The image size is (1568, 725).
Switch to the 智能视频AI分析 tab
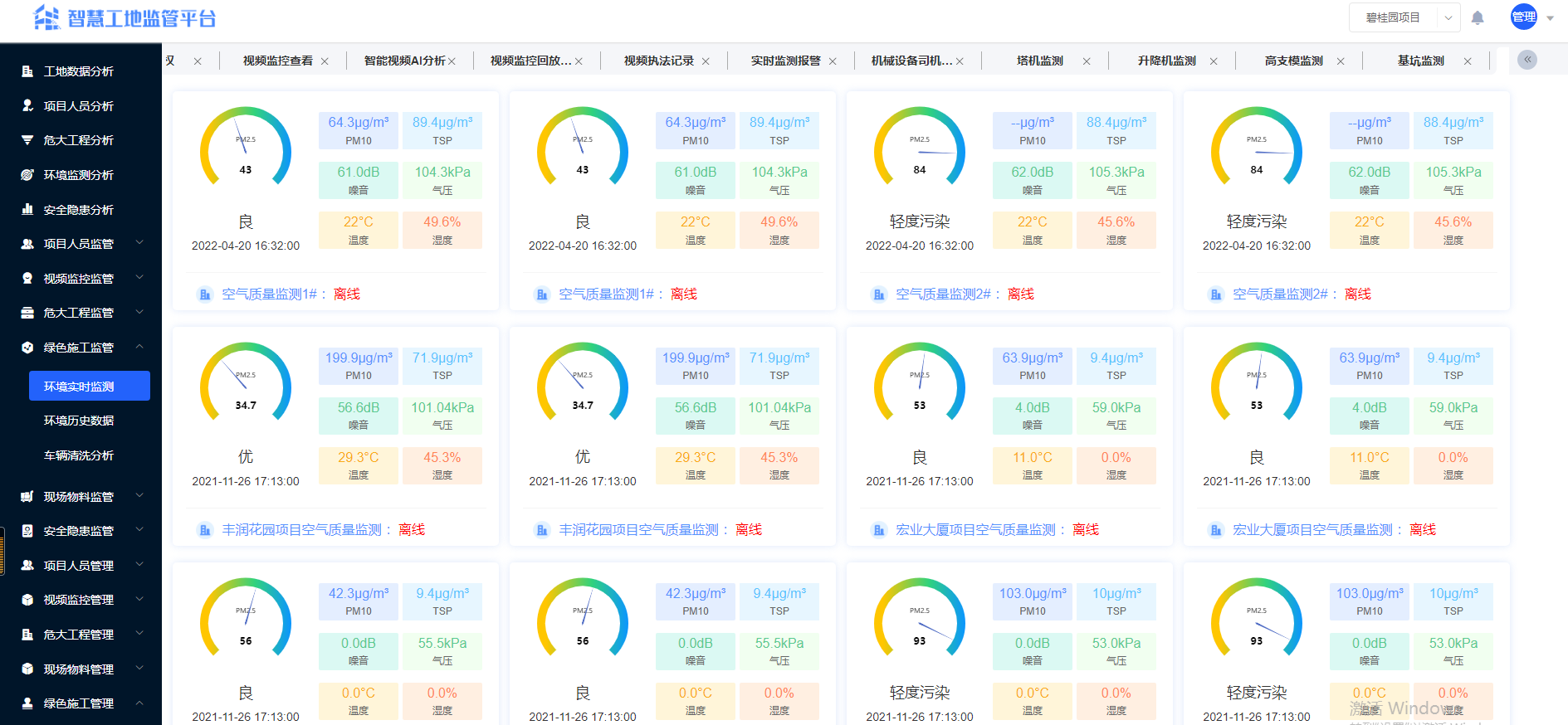(404, 61)
